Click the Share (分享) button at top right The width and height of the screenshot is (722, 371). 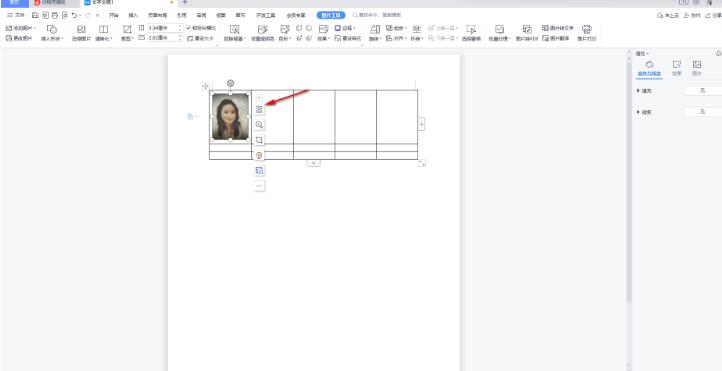click(714, 15)
